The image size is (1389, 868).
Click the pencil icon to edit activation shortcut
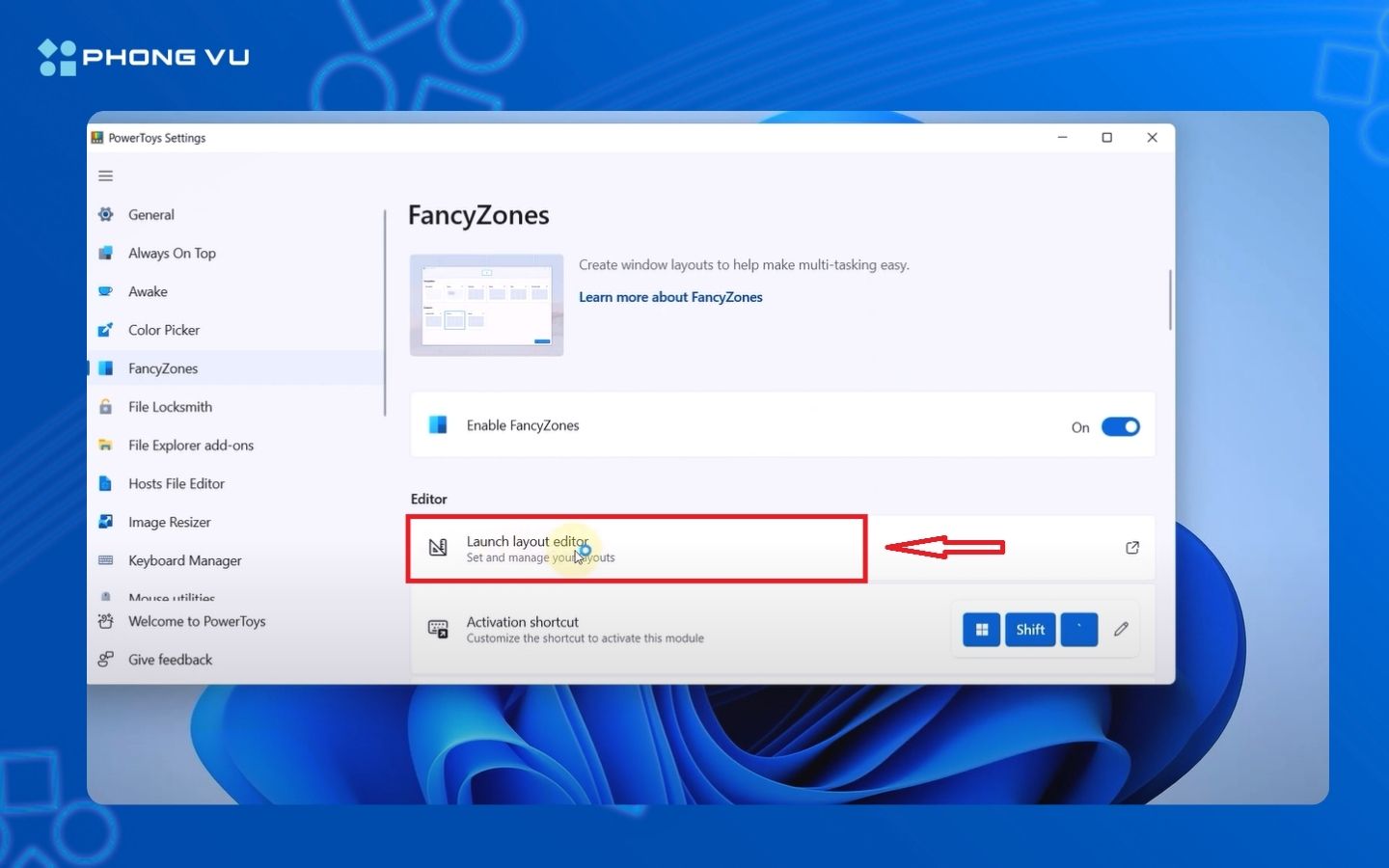(x=1121, y=629)
